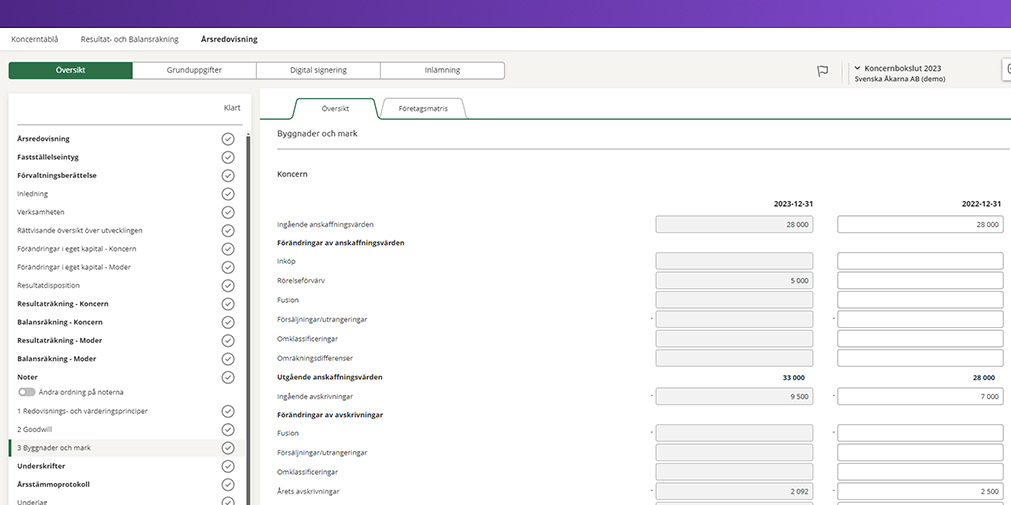Click the Omklassificeringar 2022-12-31 field under anskaffningsvärden
The height and width of the screenshot is (505, 1011).
click(920, 339)
